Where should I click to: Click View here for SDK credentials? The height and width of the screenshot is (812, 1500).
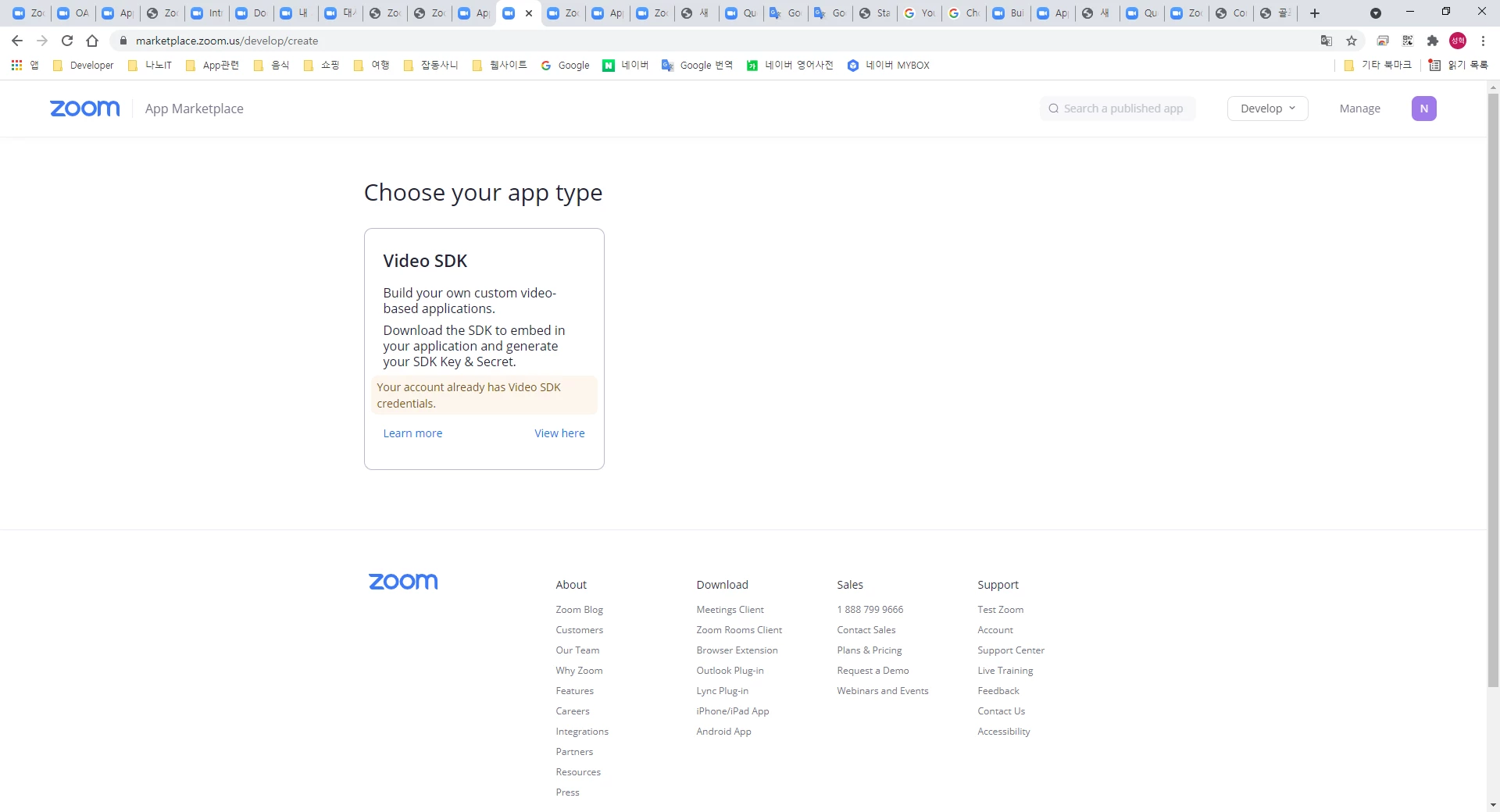[559, 433]
